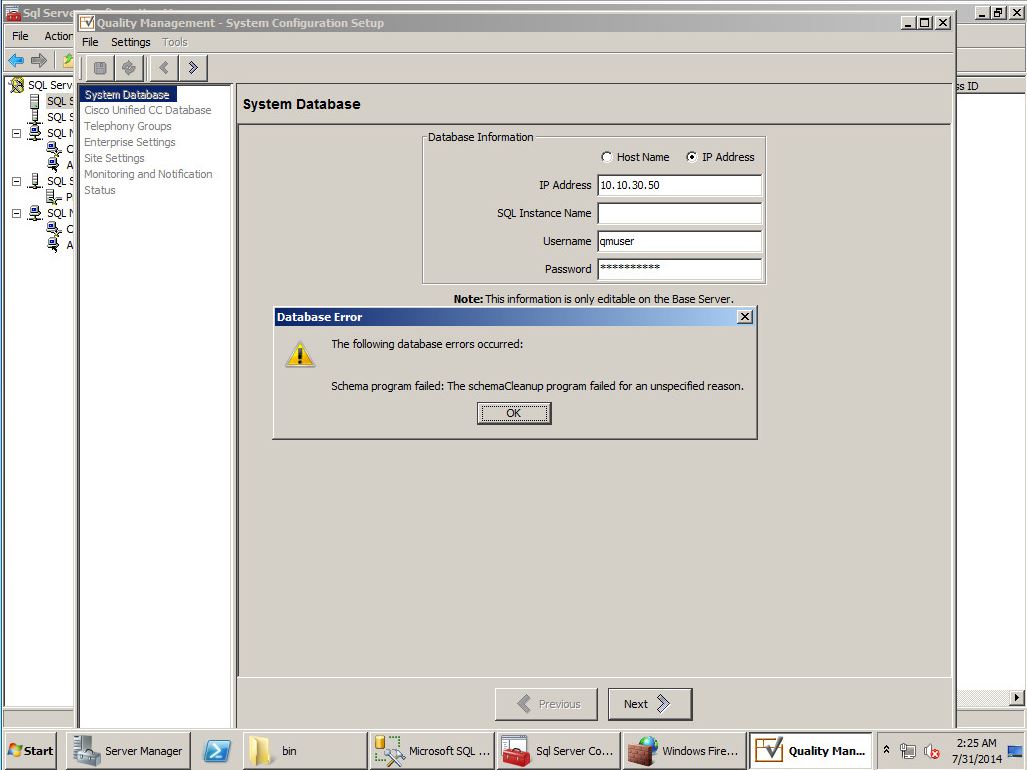The image size is (1027, 770).
Task: Click the SQL Instance Name field
Action: [x=680, y=213]
